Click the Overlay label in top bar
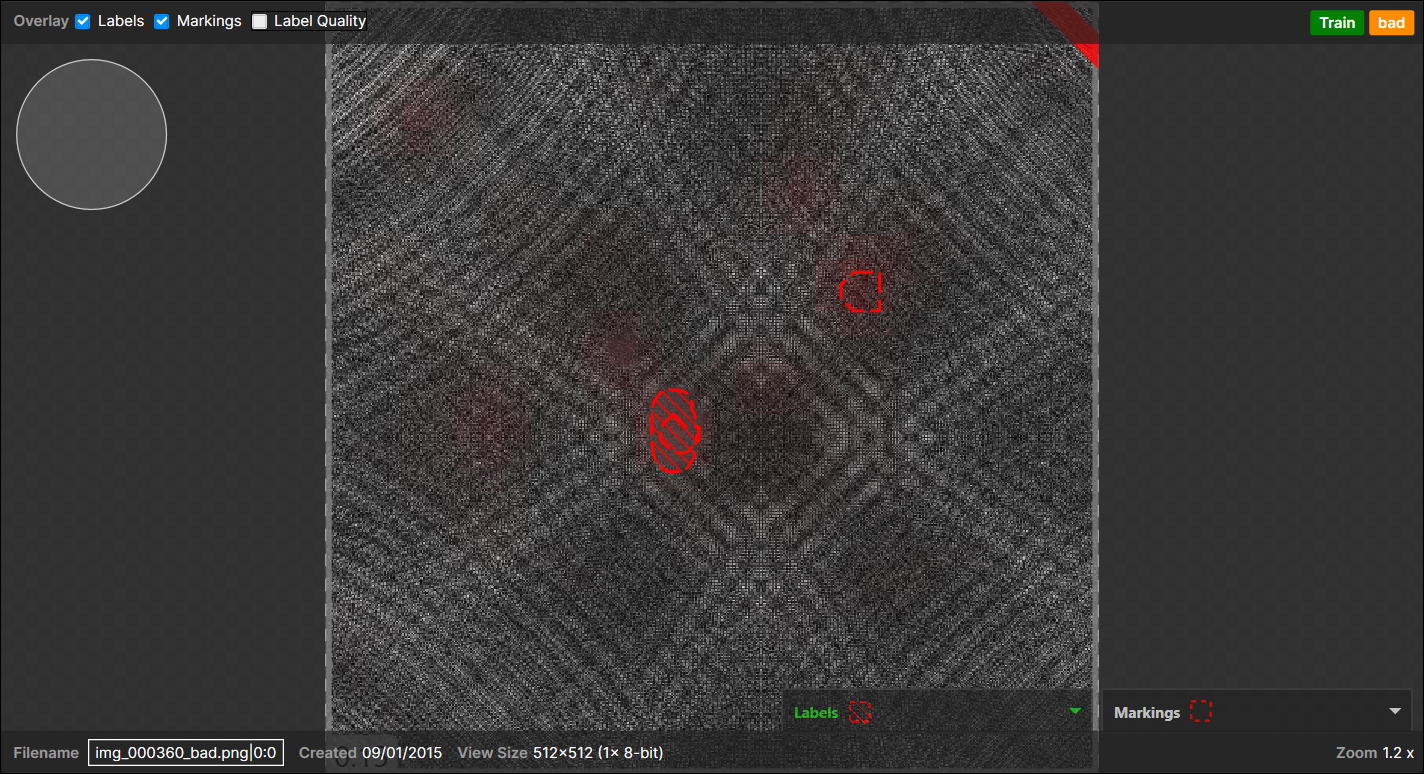The width and height of the screenshot is (1424, 774). coord(41,21)
